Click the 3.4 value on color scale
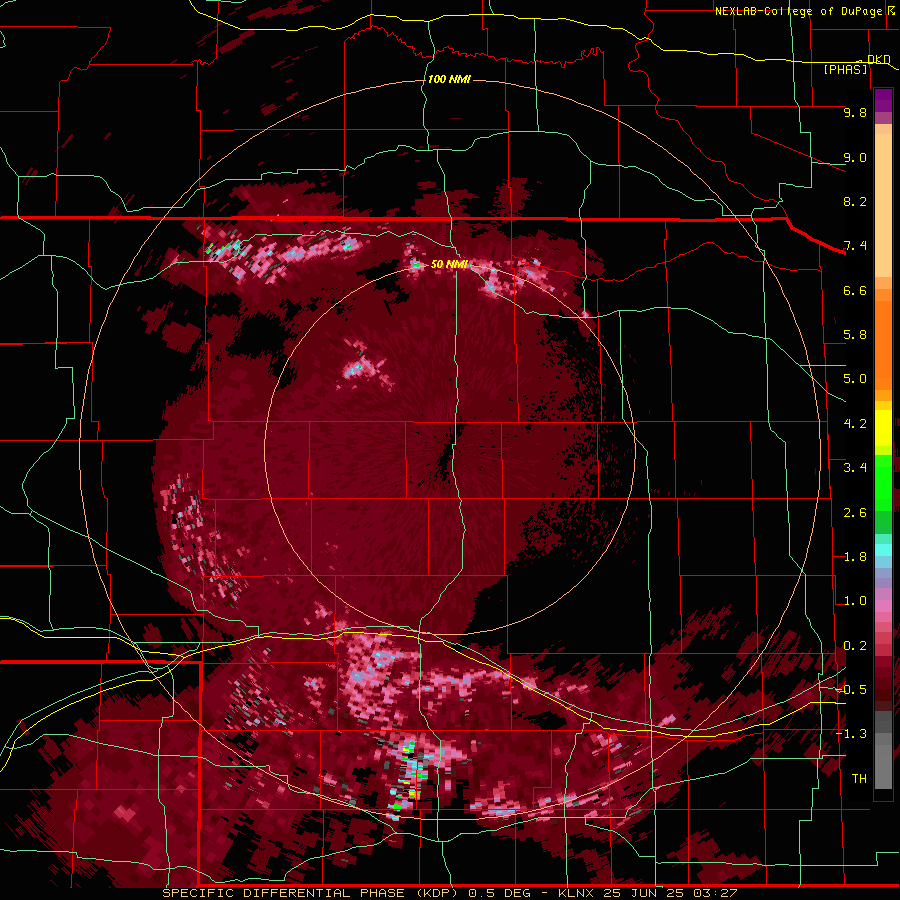The image size is (900, 900). coord(855,468)
